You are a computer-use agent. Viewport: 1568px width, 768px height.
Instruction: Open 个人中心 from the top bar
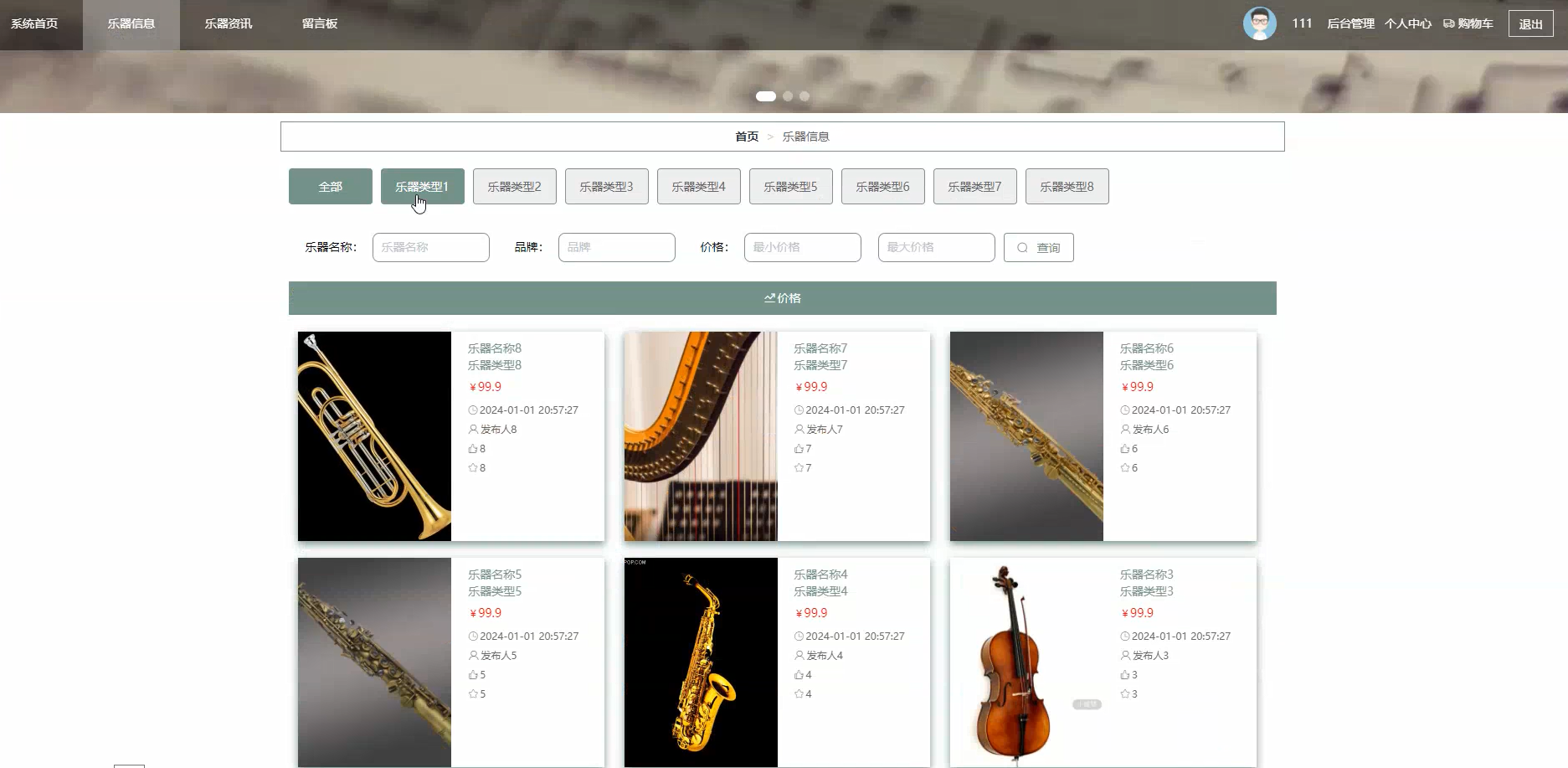1407,23
